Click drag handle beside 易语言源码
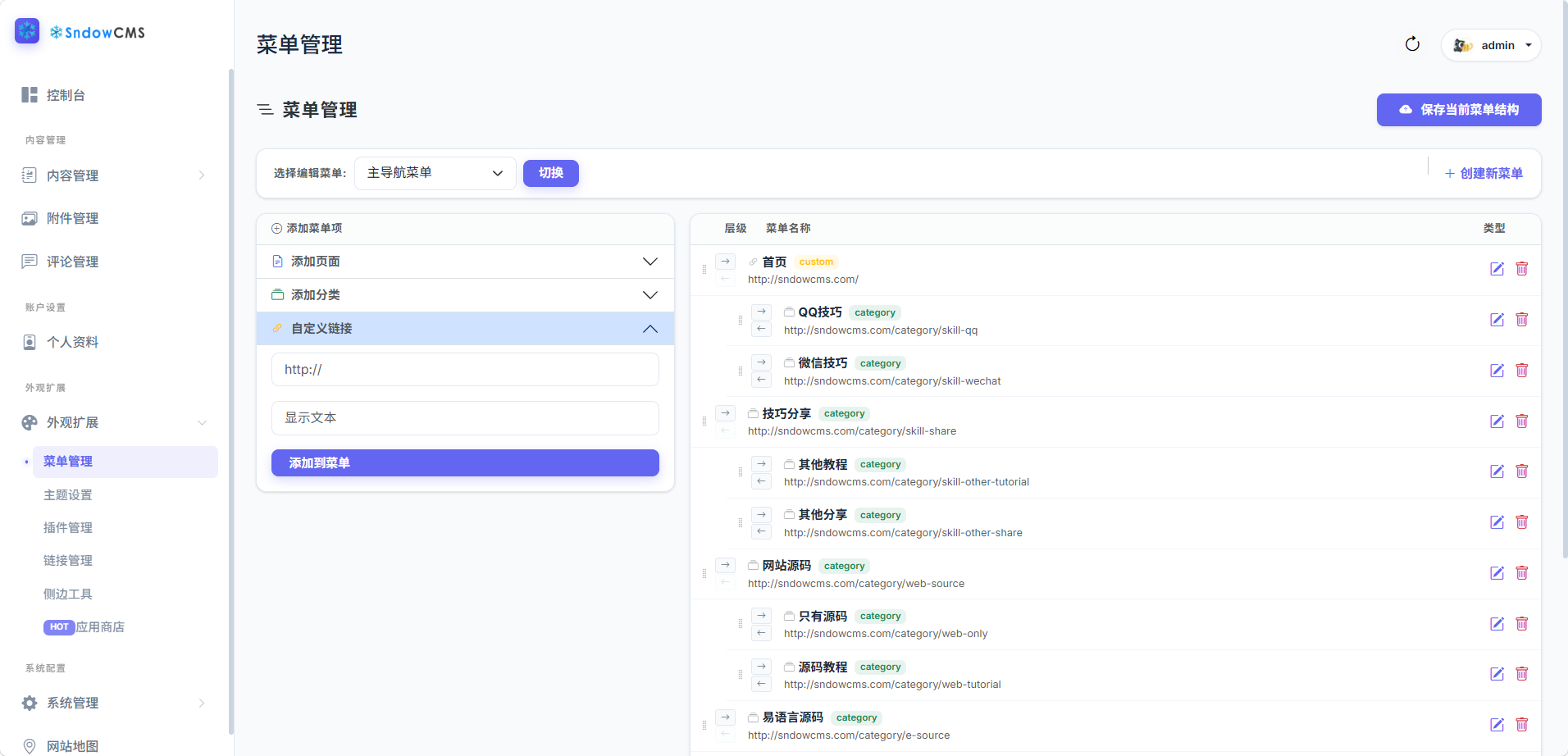 (704, 725)
